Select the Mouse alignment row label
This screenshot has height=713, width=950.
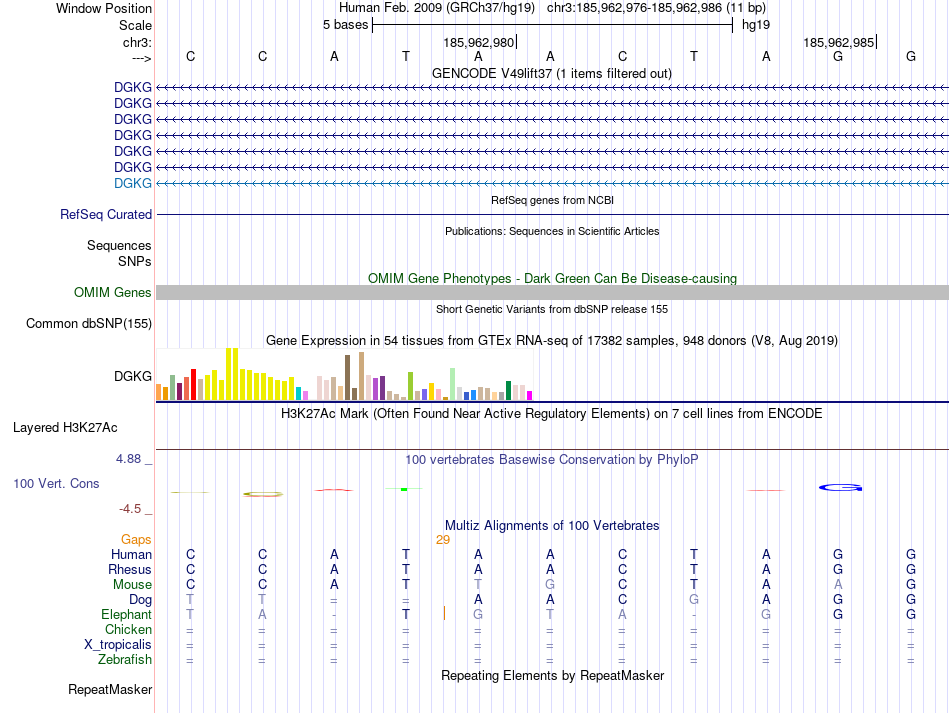(x=132, y=585)
